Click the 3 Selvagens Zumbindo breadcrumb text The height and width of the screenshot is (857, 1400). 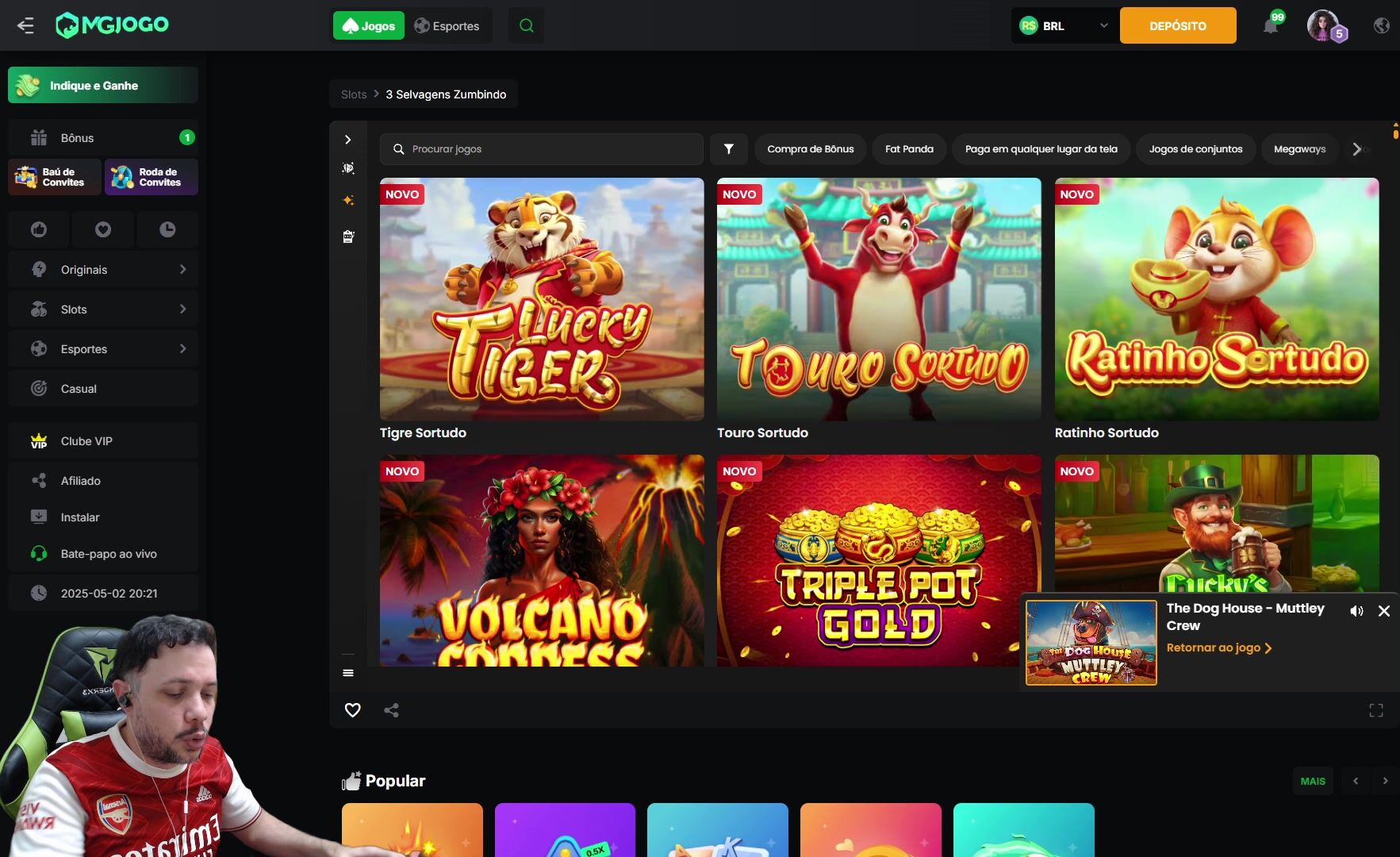point(446,94)
